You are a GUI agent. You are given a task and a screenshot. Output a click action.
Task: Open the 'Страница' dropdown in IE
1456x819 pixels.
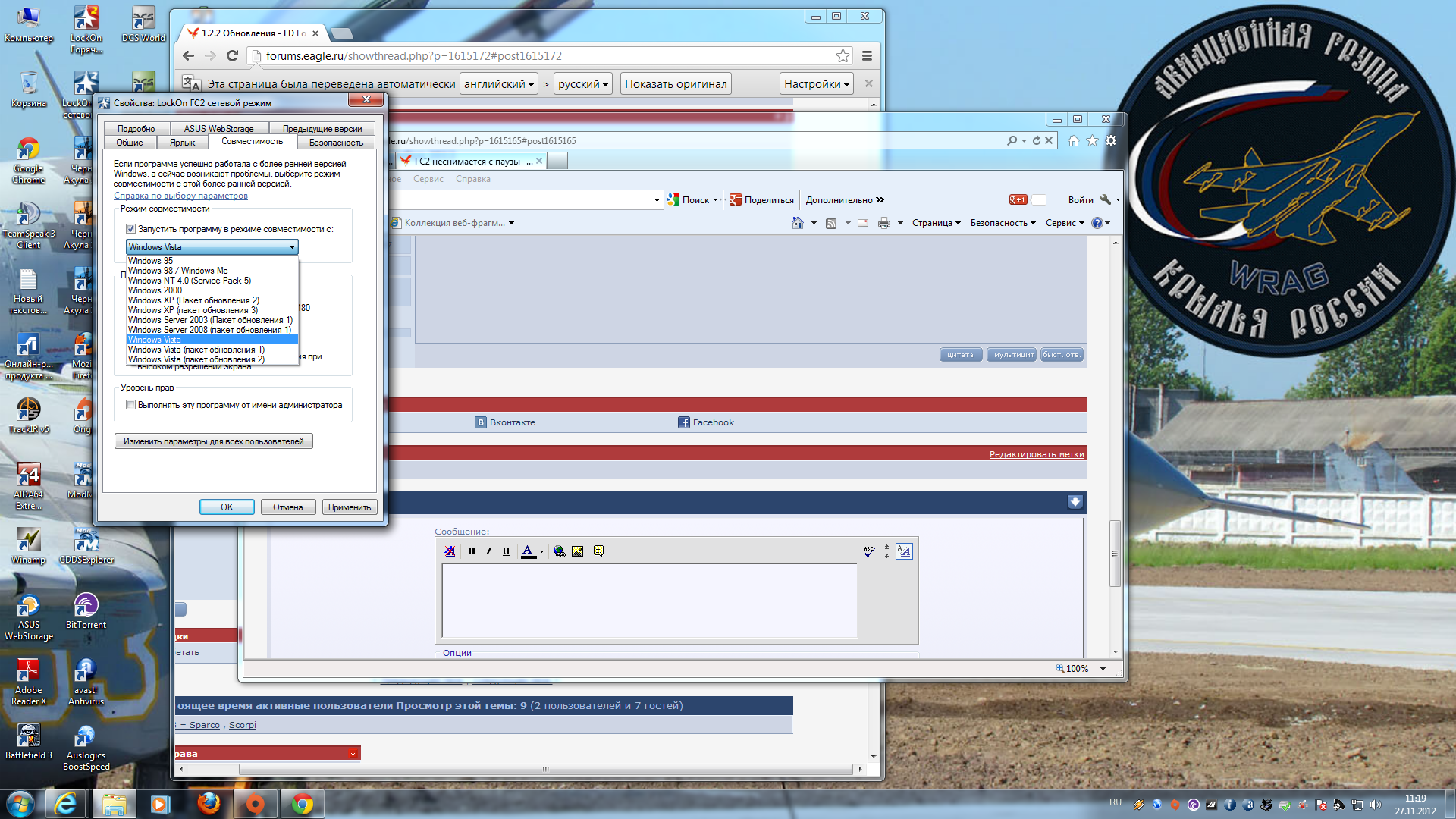[936, 223]
